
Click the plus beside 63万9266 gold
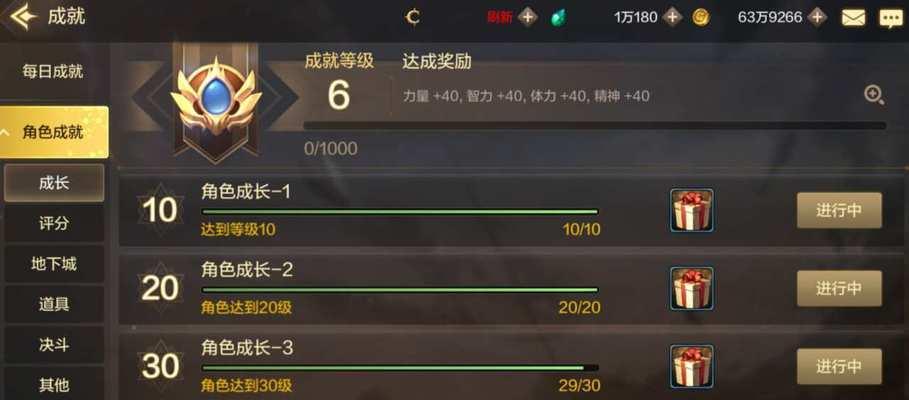click(x=817, y=17)
